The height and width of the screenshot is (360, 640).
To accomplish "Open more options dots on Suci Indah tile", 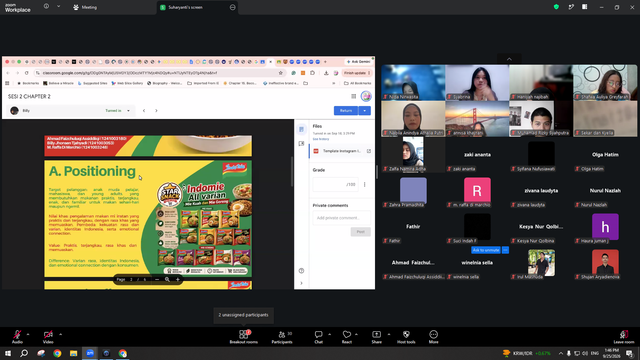I will click(505, 250).
